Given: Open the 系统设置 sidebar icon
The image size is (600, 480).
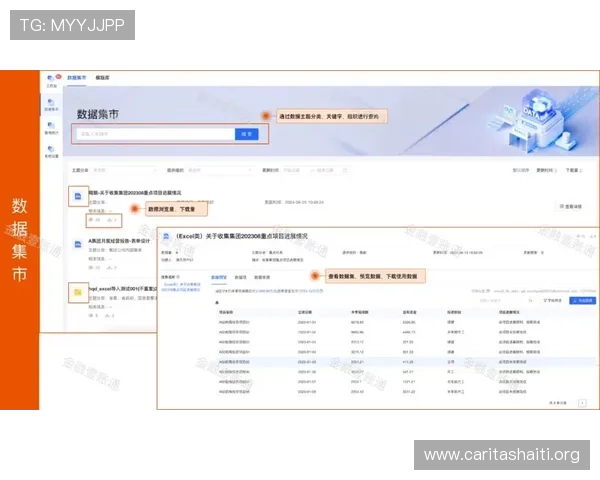Looking at the screenshot, I should tap(51, 151).
